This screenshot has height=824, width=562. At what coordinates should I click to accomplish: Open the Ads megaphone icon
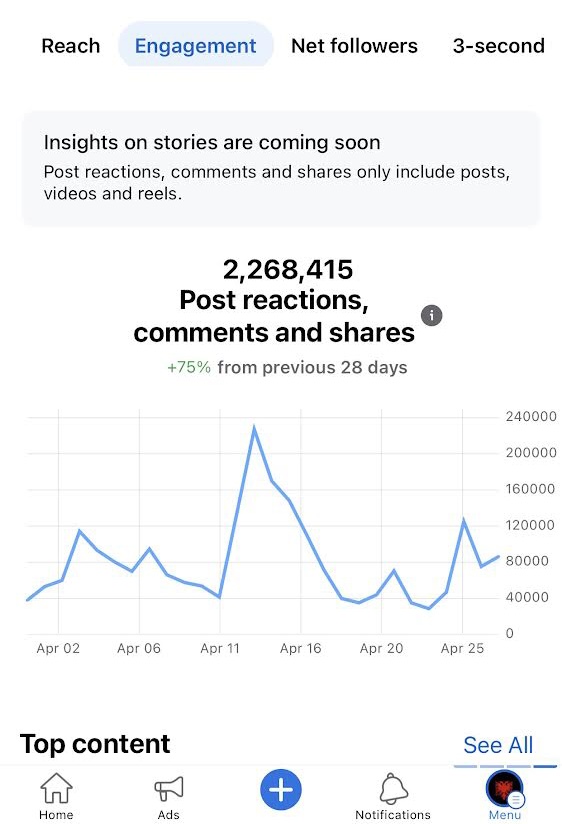pyautogui.click(x=169, y=788)
